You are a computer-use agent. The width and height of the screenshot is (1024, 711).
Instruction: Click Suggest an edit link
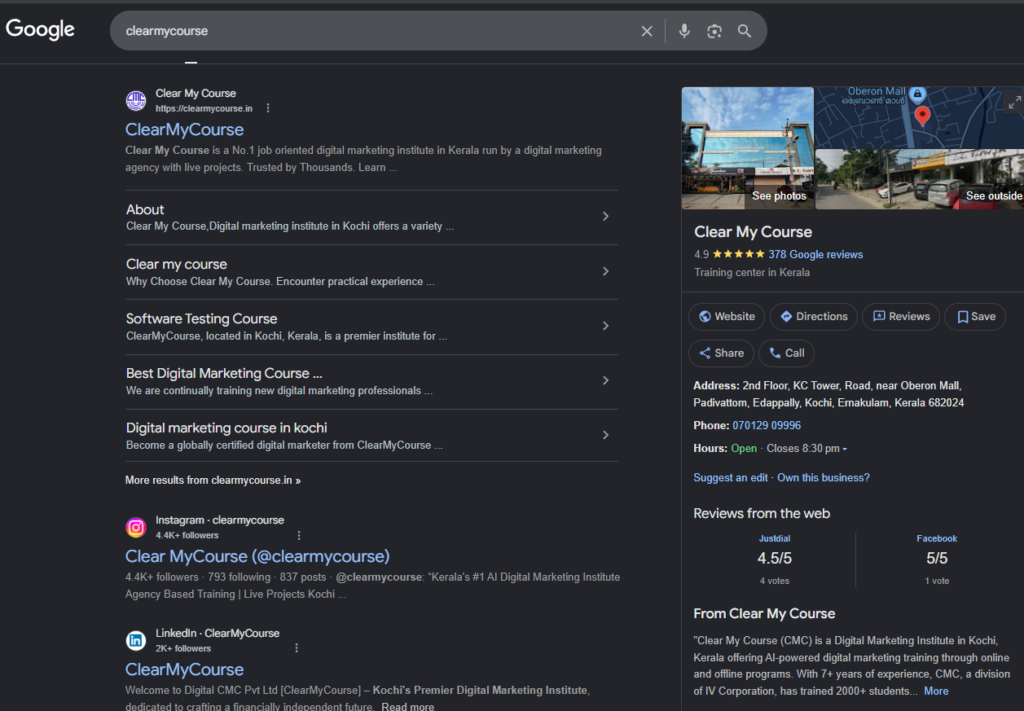click(x=730, y=478)
